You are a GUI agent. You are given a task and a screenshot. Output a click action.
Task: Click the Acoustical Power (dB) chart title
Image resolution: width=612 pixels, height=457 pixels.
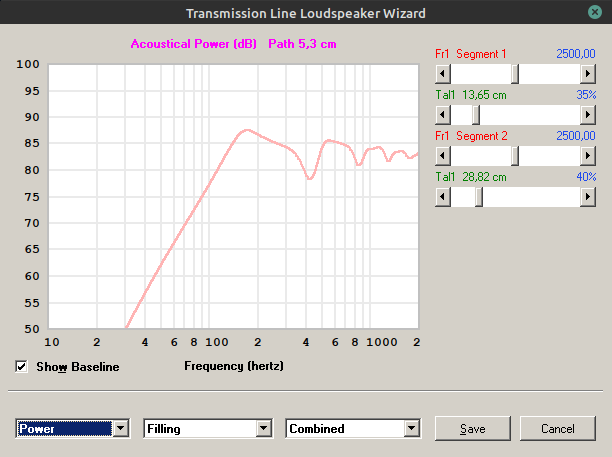tap(194, 44)
